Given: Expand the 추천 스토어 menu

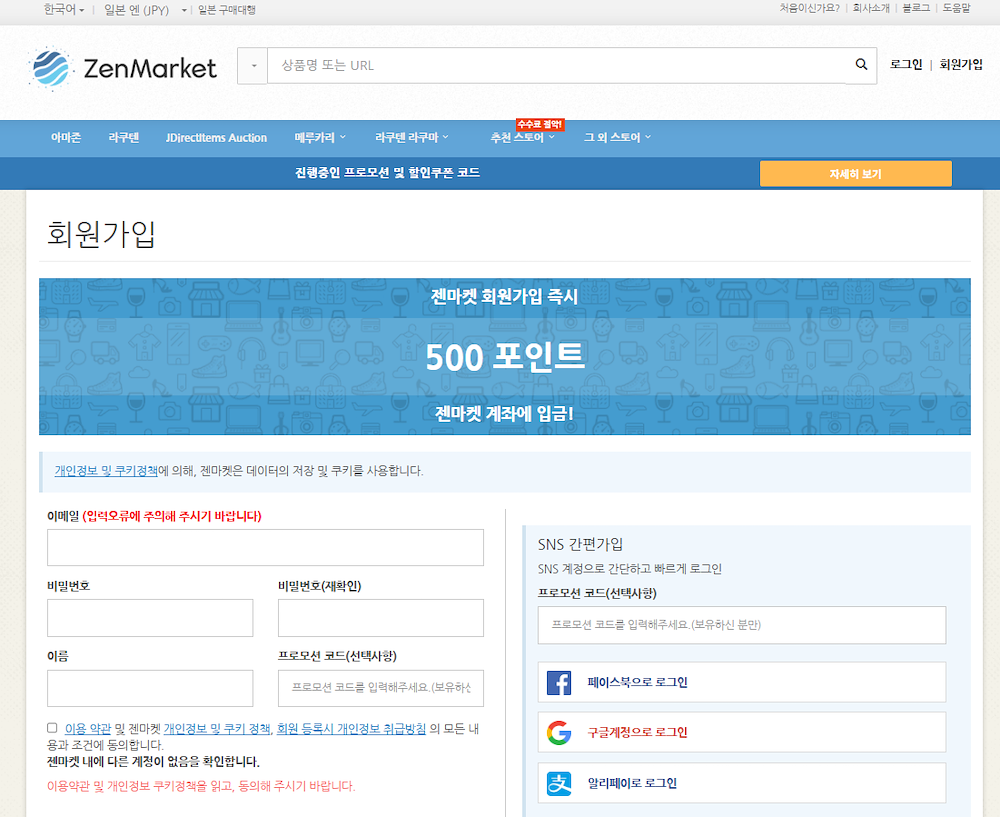Looking at the screenshot, I should [x=522, y=137].
